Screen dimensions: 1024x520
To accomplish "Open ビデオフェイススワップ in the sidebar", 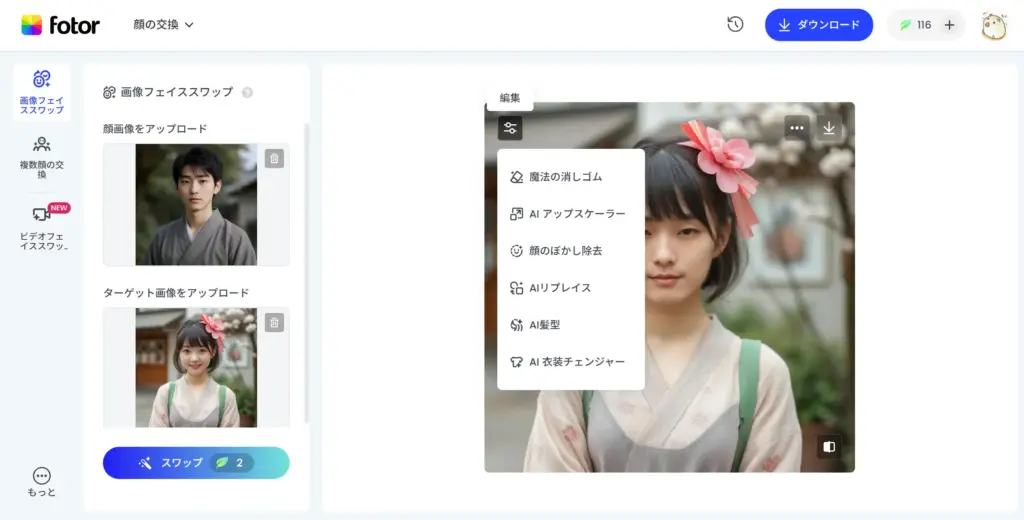I will click(x=43, y=226).
